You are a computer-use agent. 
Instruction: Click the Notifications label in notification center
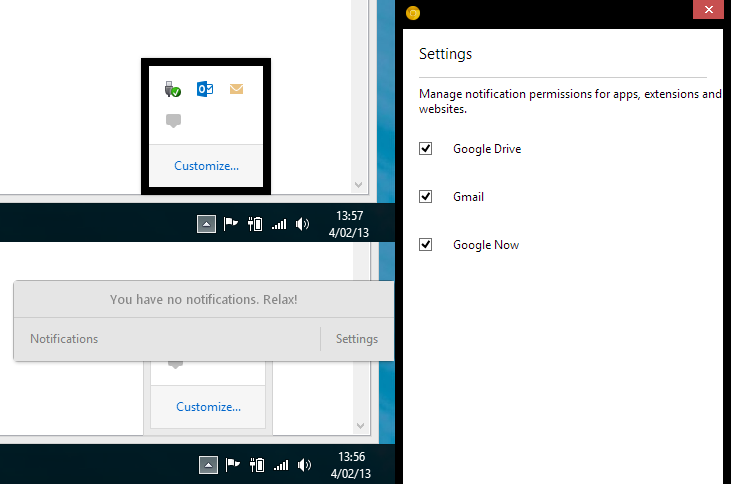[x=64, y=339]
